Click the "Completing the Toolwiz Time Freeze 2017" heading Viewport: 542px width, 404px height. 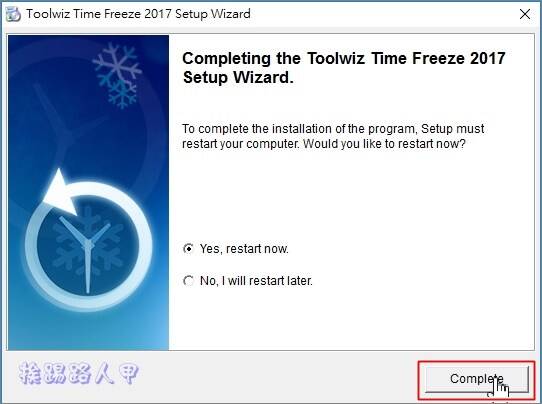pyautogui.click(x=344, y=58)
